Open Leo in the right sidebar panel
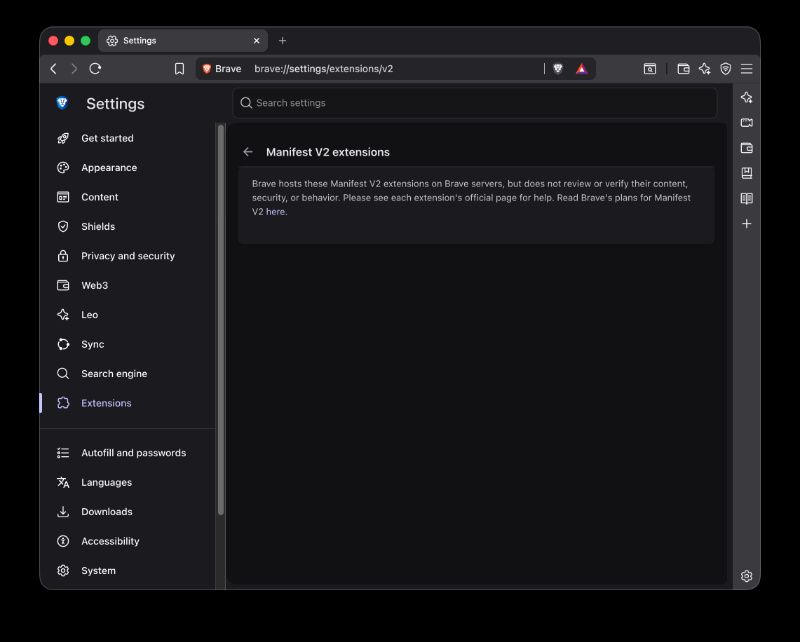Screen dimensions: 800x642 [746, 97]
